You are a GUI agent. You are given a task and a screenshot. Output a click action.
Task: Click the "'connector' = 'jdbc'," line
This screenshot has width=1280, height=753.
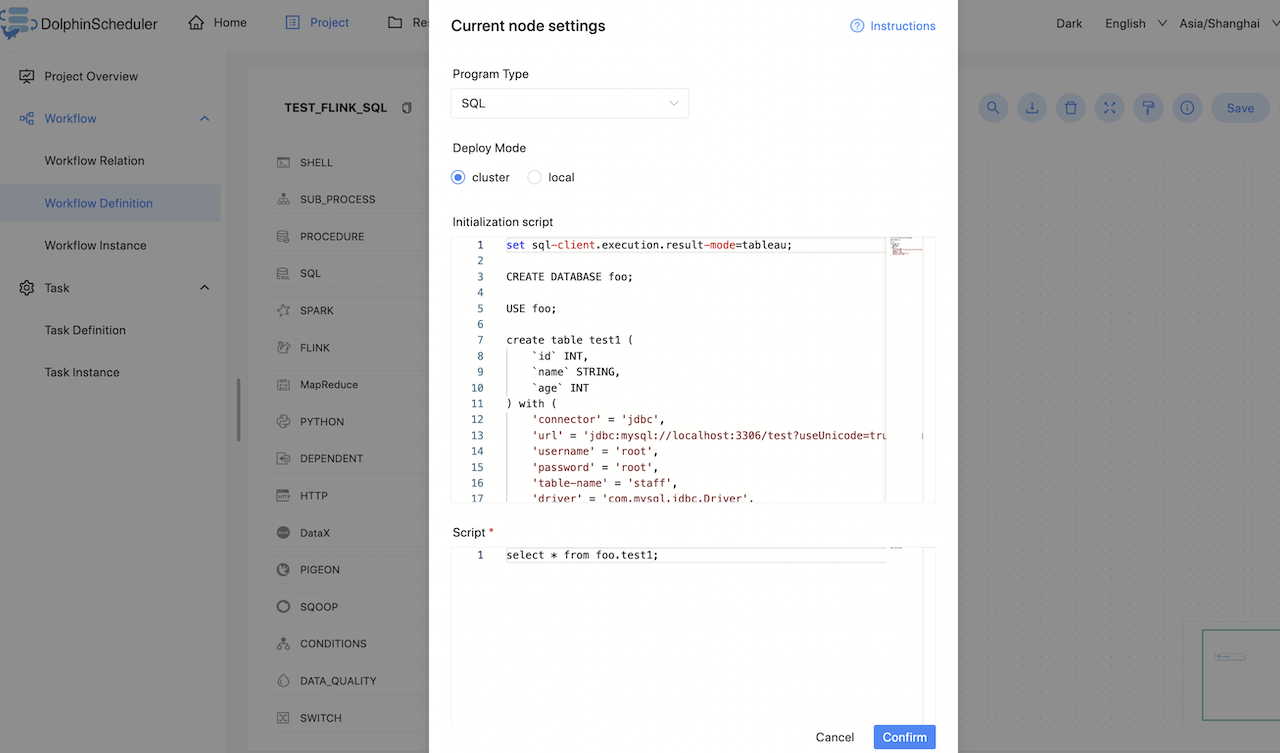598,420
